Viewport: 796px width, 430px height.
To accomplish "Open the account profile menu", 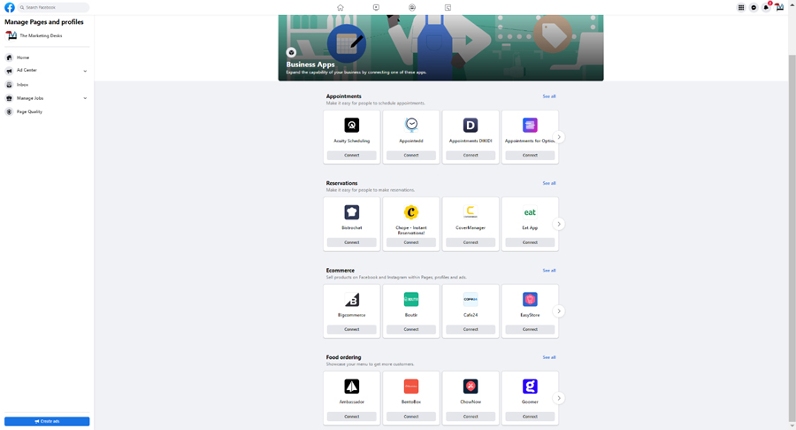I will point(779,8).
